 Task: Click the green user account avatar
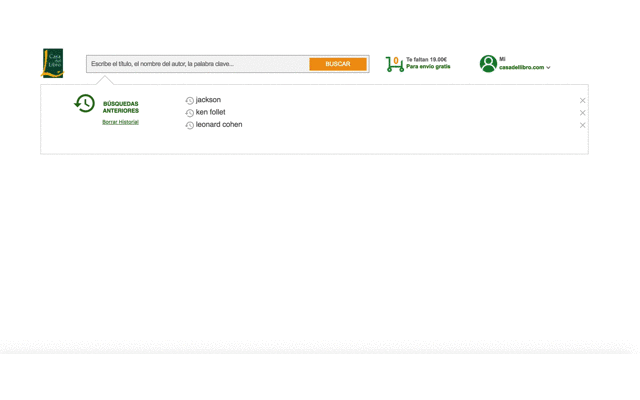coord(488,64)
